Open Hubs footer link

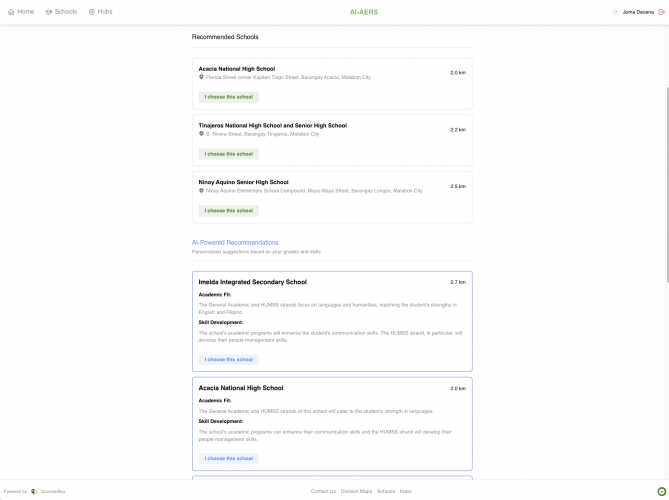tap(405, 491)
